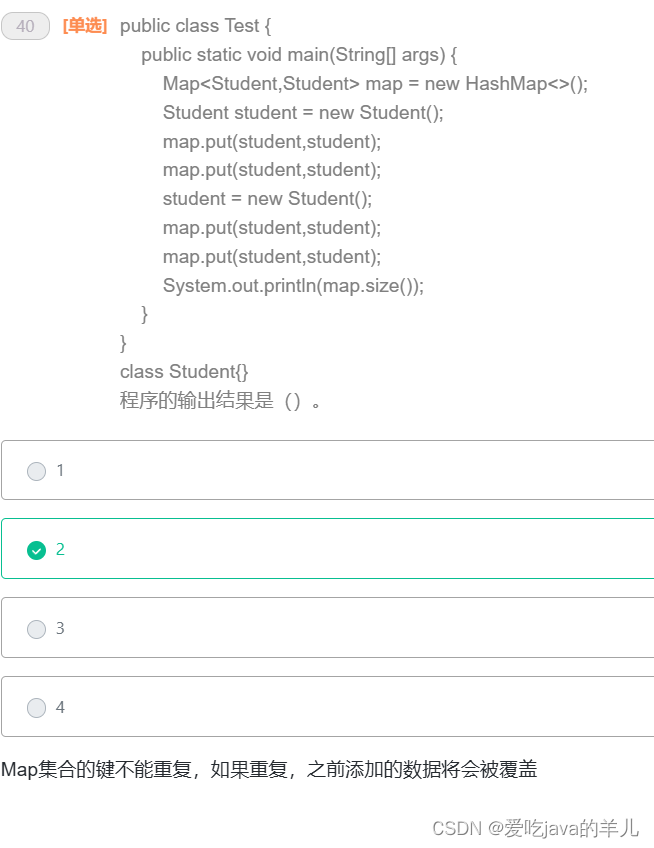Click the selected checkmark on option 2
This screenshot has width=654, height=848.
(37, 550)
